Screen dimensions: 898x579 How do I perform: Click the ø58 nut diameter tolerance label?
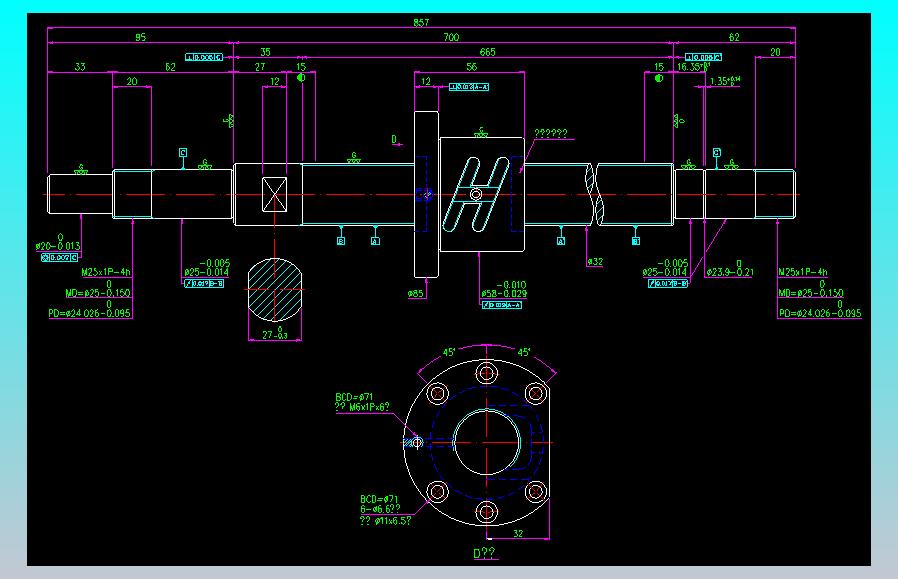[504, 289]
